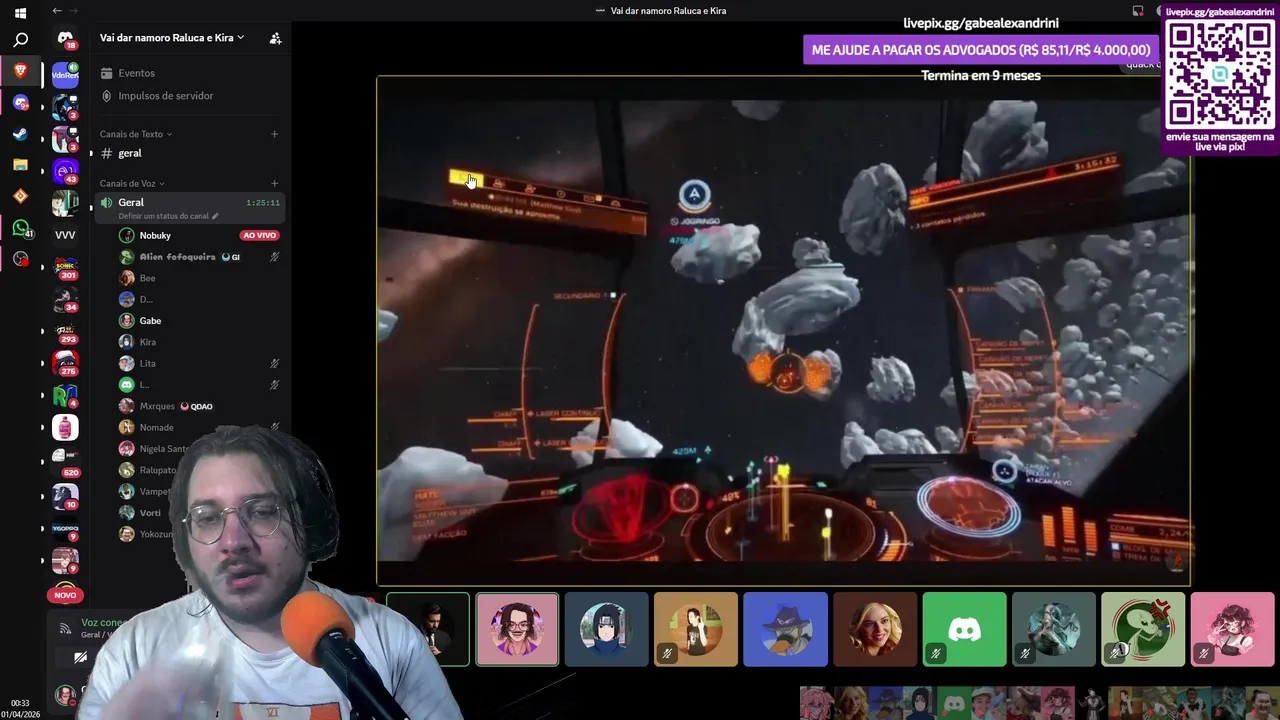Select the VdnRek server icon

(65, 74)
